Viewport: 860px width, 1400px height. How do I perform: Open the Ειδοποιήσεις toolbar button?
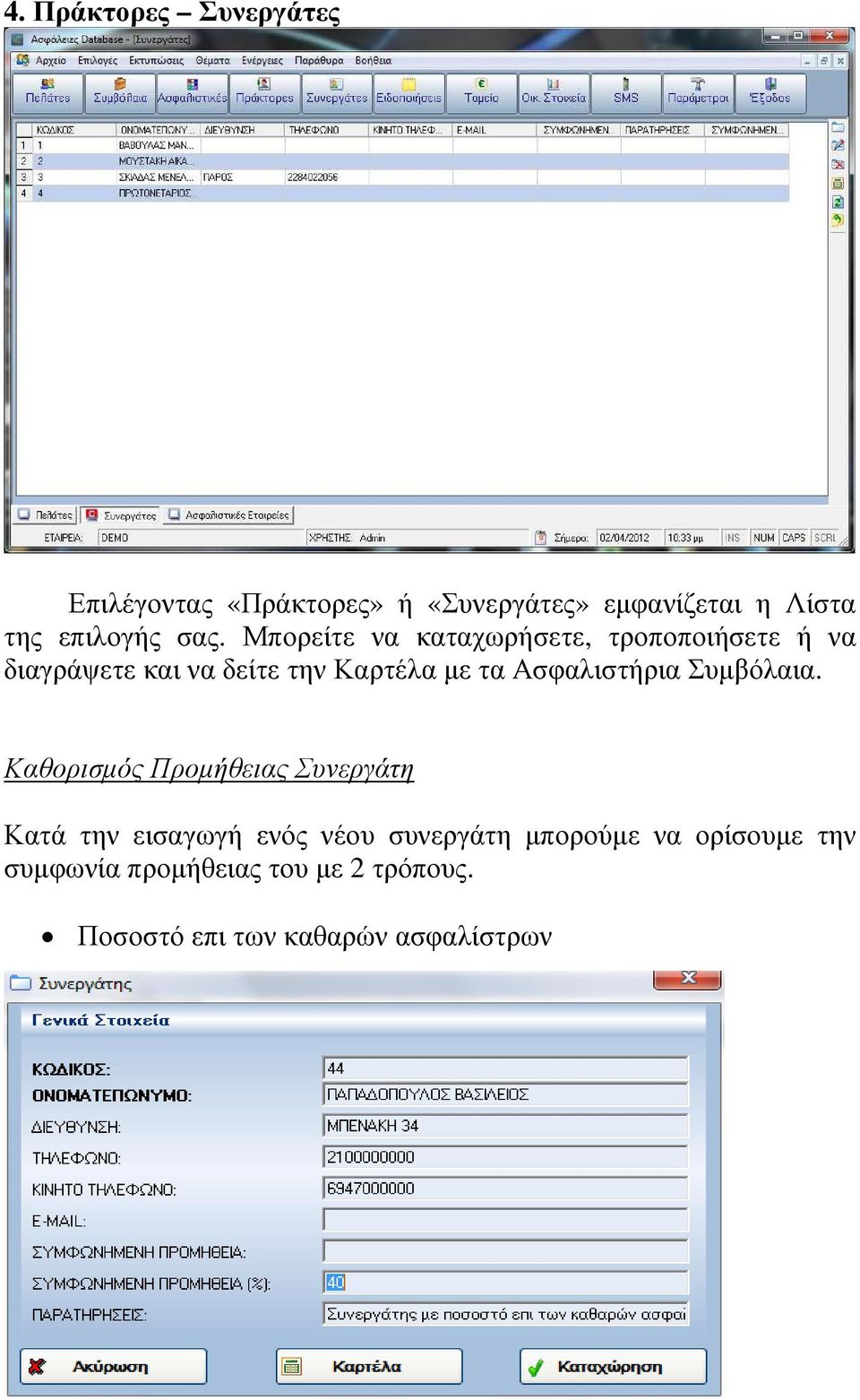pos(408,93)
